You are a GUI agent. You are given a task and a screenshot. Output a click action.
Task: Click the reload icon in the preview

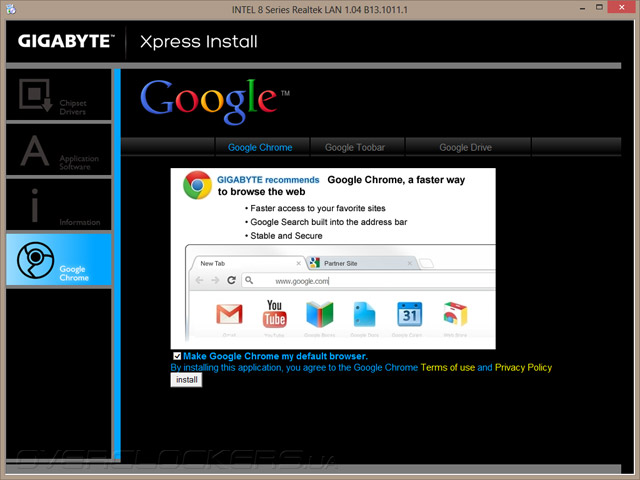[x=231, y=280]
